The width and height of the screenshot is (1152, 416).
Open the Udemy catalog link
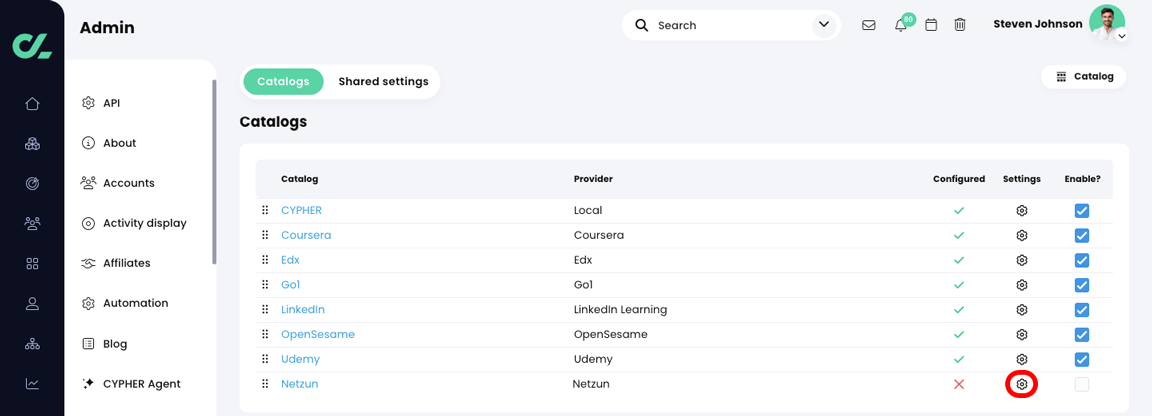coord(300,359)
